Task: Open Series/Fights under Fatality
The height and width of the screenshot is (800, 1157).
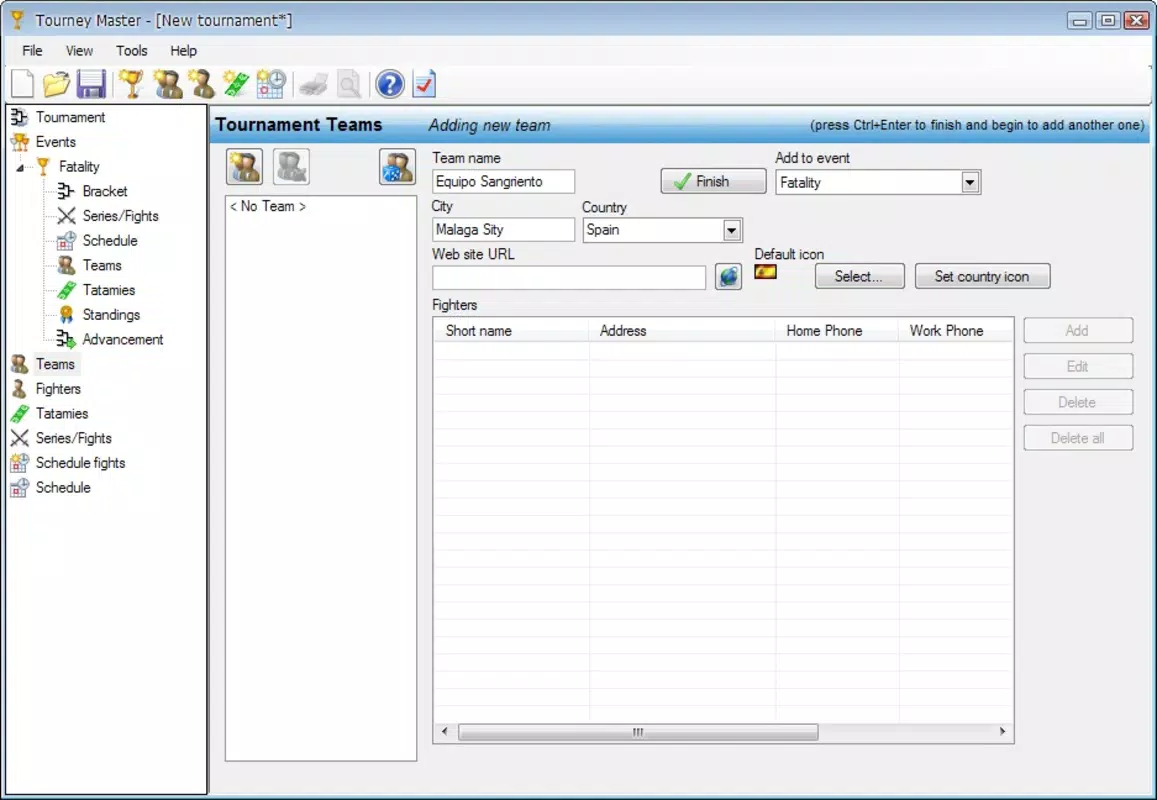Action: coord(120,216)
